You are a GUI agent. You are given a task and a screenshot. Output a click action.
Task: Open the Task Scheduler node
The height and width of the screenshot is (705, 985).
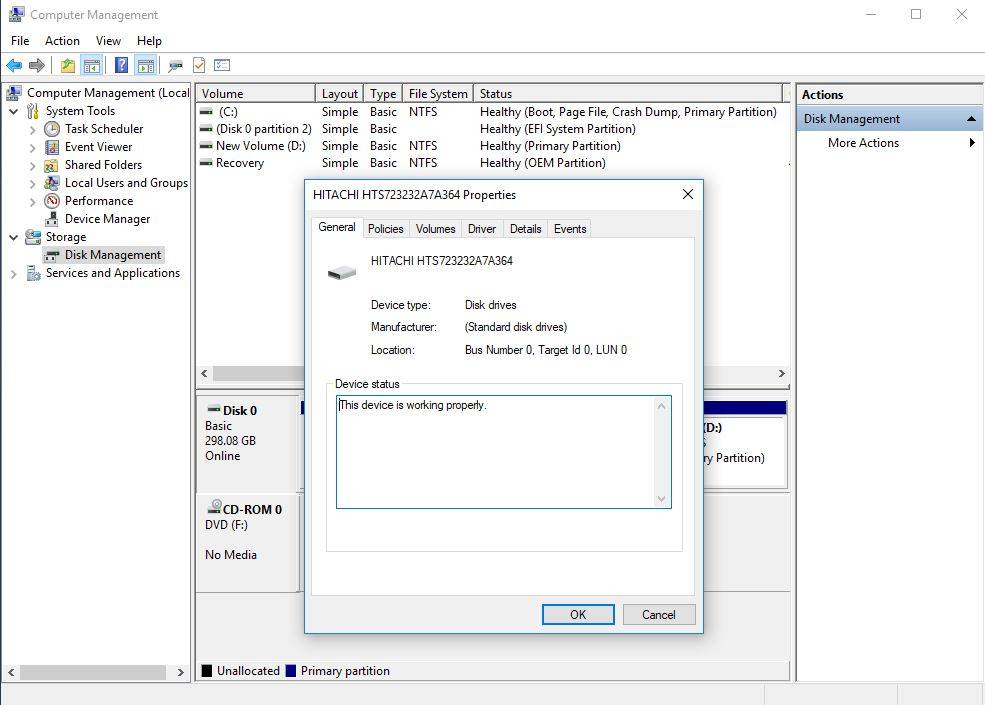click(103, 129)
